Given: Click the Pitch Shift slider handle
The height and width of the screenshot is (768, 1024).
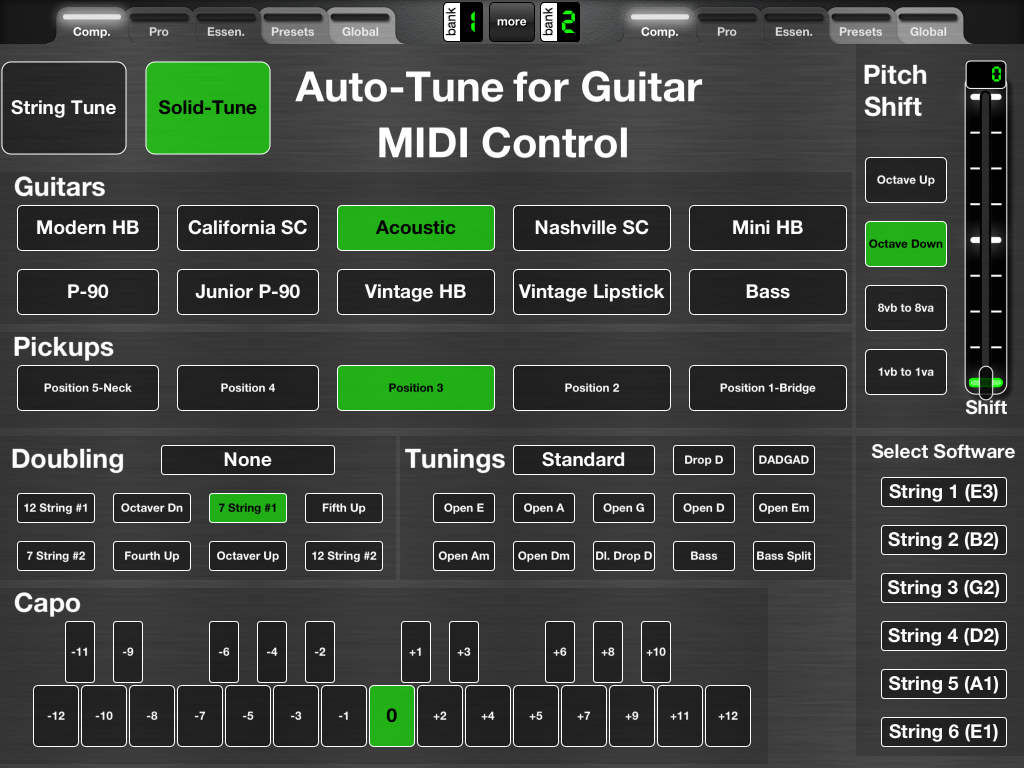Looking at the screenshot, I should [x=986, y=382].
